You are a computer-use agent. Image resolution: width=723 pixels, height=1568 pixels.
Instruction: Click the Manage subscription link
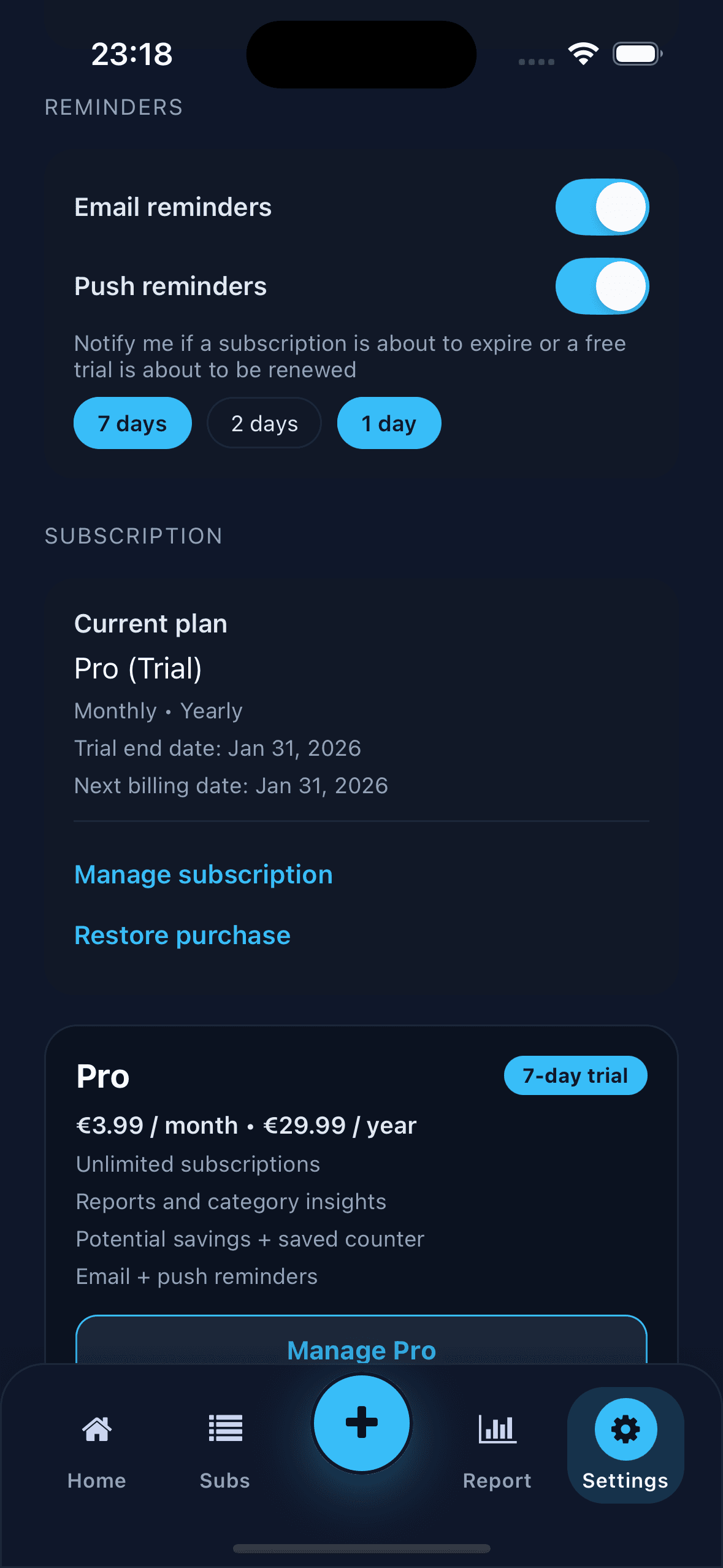[204, 875]
